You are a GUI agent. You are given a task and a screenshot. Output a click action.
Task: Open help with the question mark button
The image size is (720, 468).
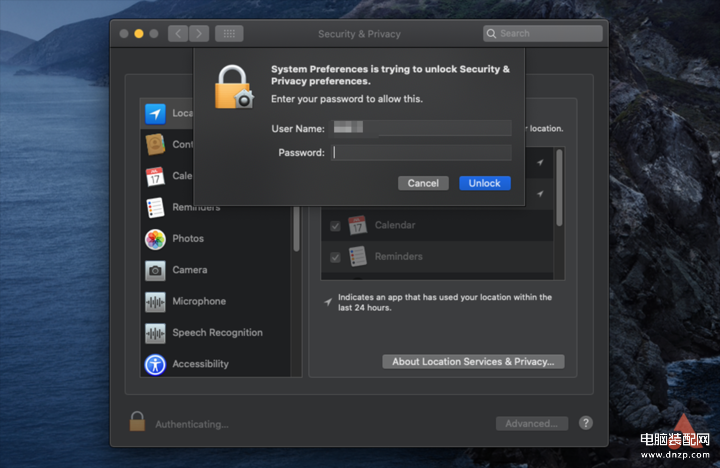point(585,423)
